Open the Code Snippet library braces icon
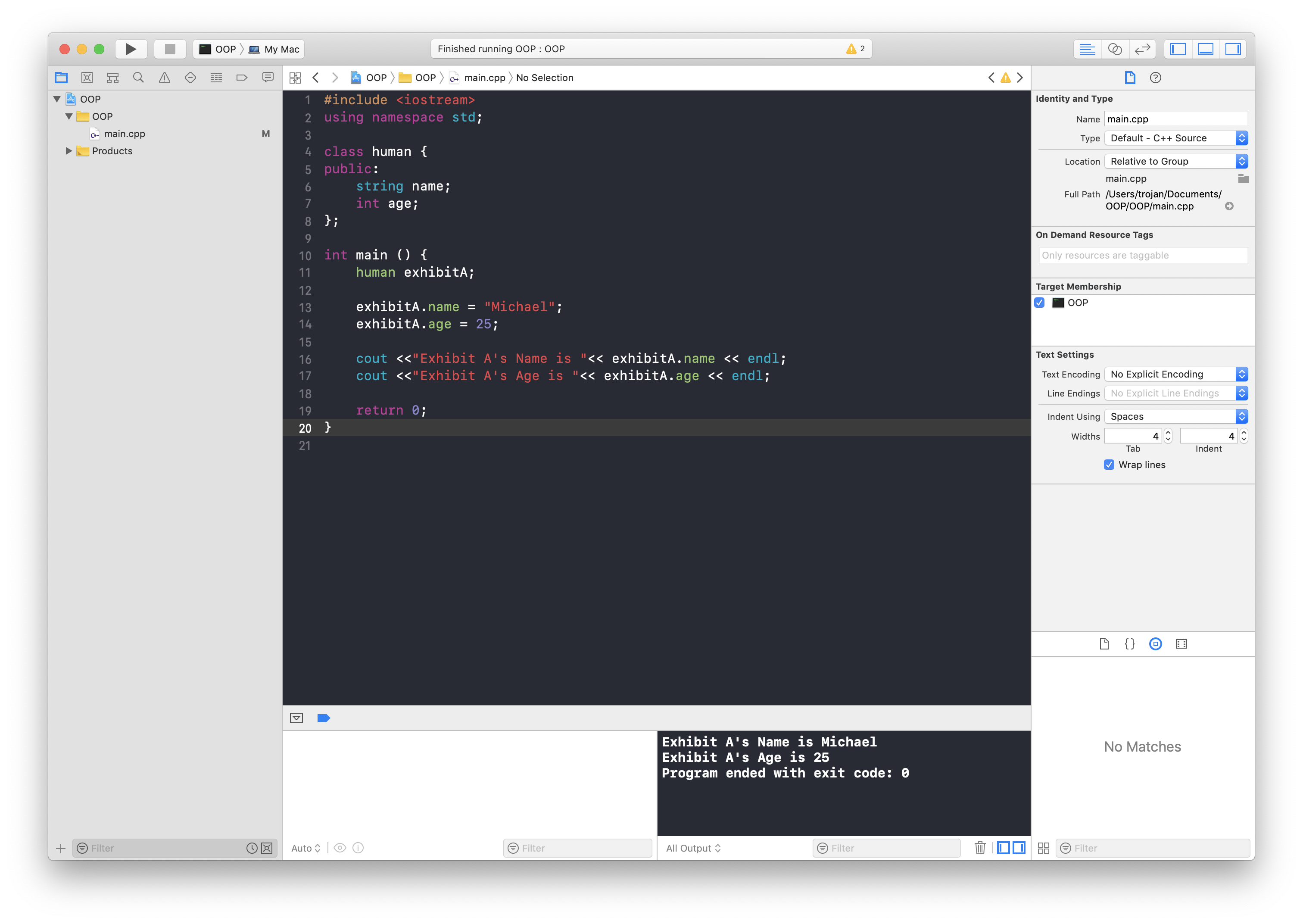Screen dimensions: 1303x924 point(1129,643)
